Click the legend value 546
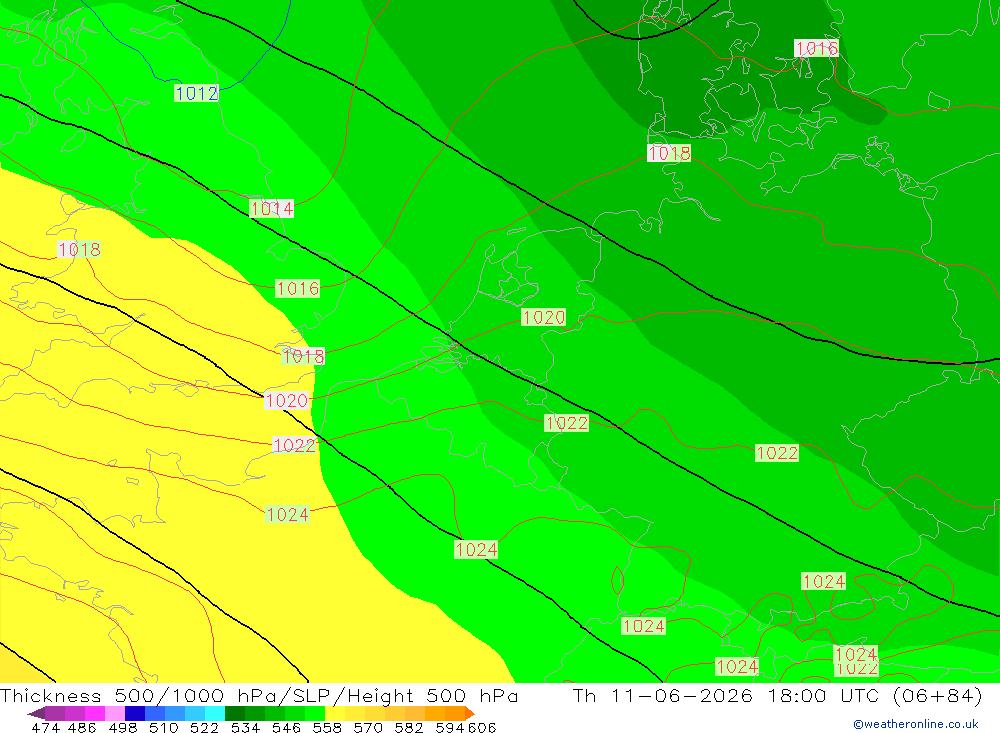1000x733 pixels. click(x=286, y=727)
